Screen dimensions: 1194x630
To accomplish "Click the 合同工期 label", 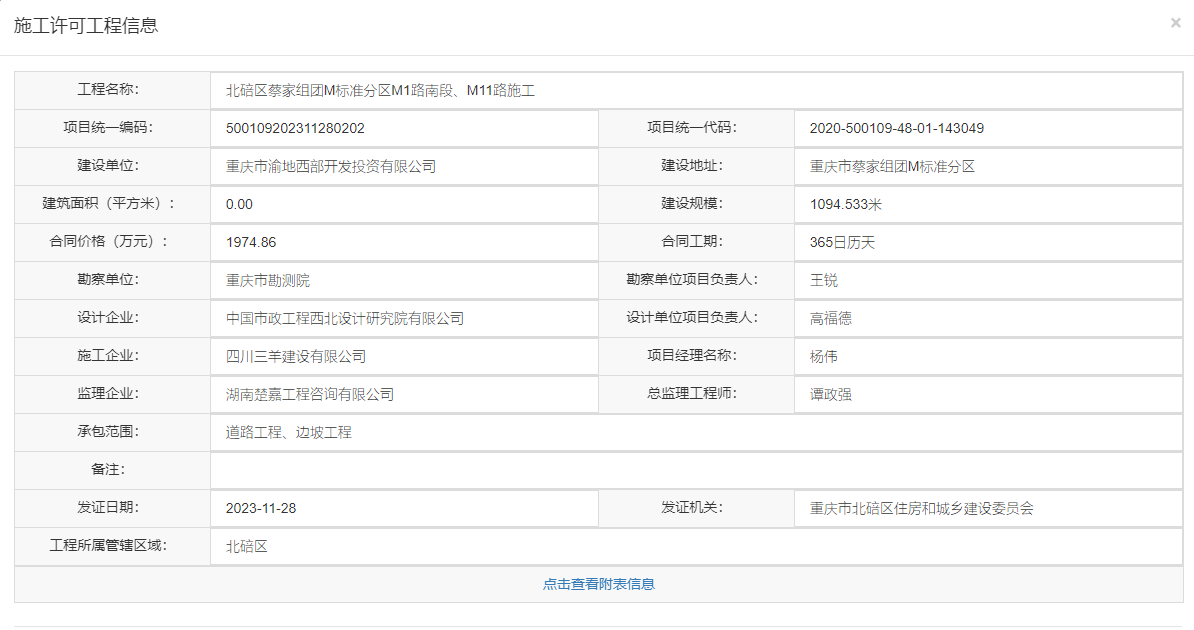I will tap(692, 242).
